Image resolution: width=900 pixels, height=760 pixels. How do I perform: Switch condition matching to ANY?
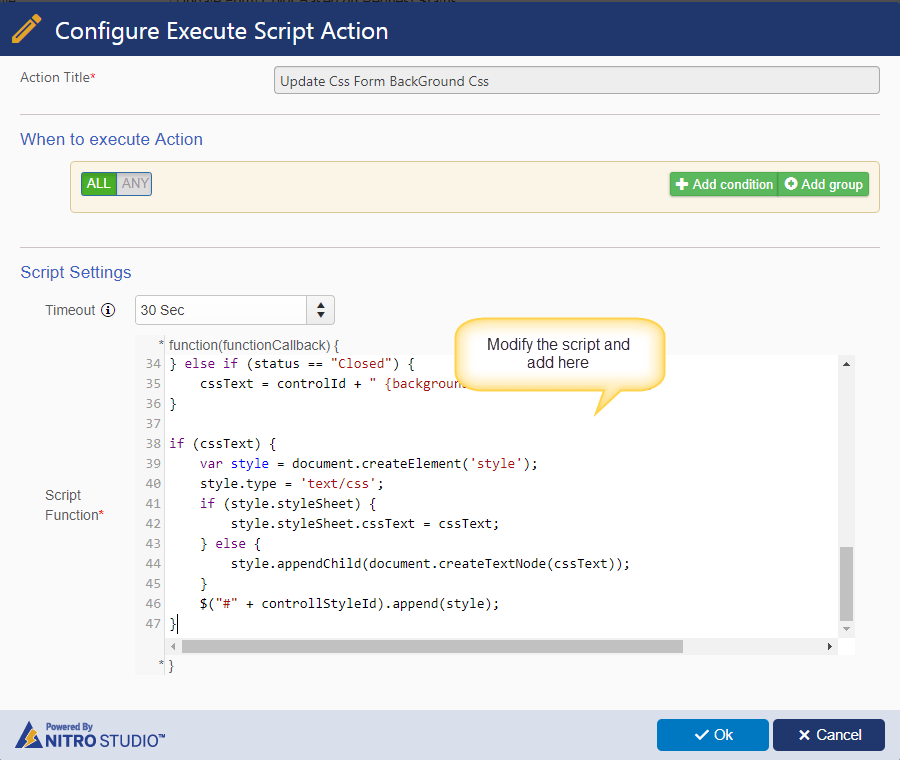click(x=135, y=184)
